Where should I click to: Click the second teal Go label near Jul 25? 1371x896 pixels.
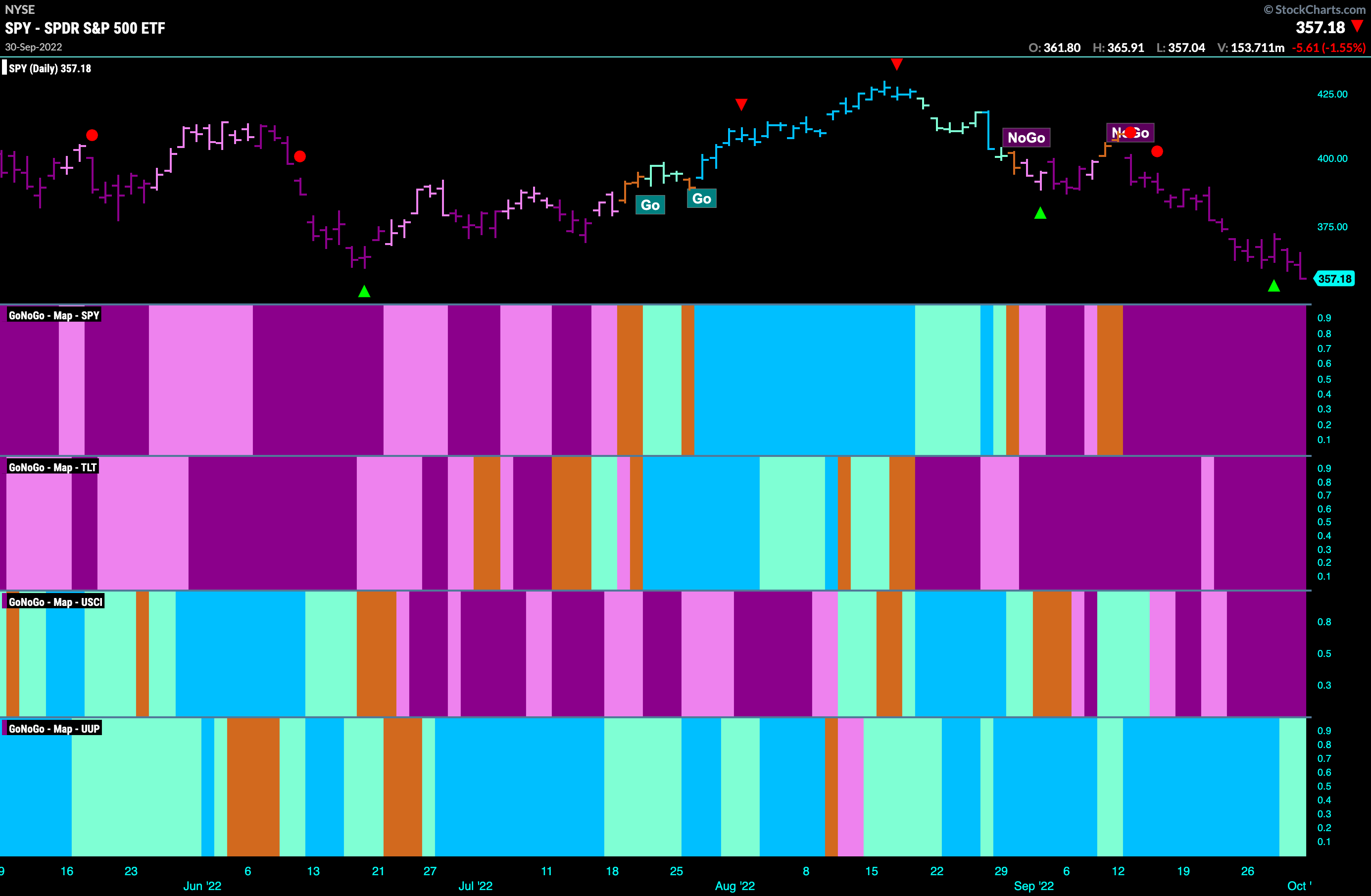702,198
